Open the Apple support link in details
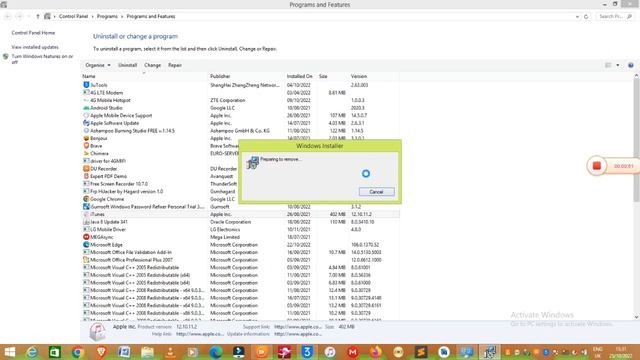Viewport: 640px width, 360px height. pos(298,327)
